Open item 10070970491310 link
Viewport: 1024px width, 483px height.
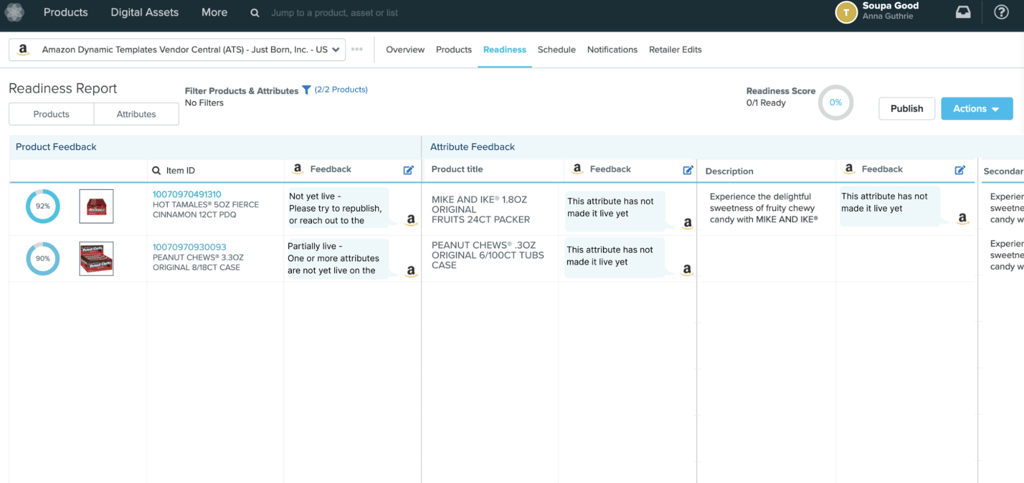point(187,194)
